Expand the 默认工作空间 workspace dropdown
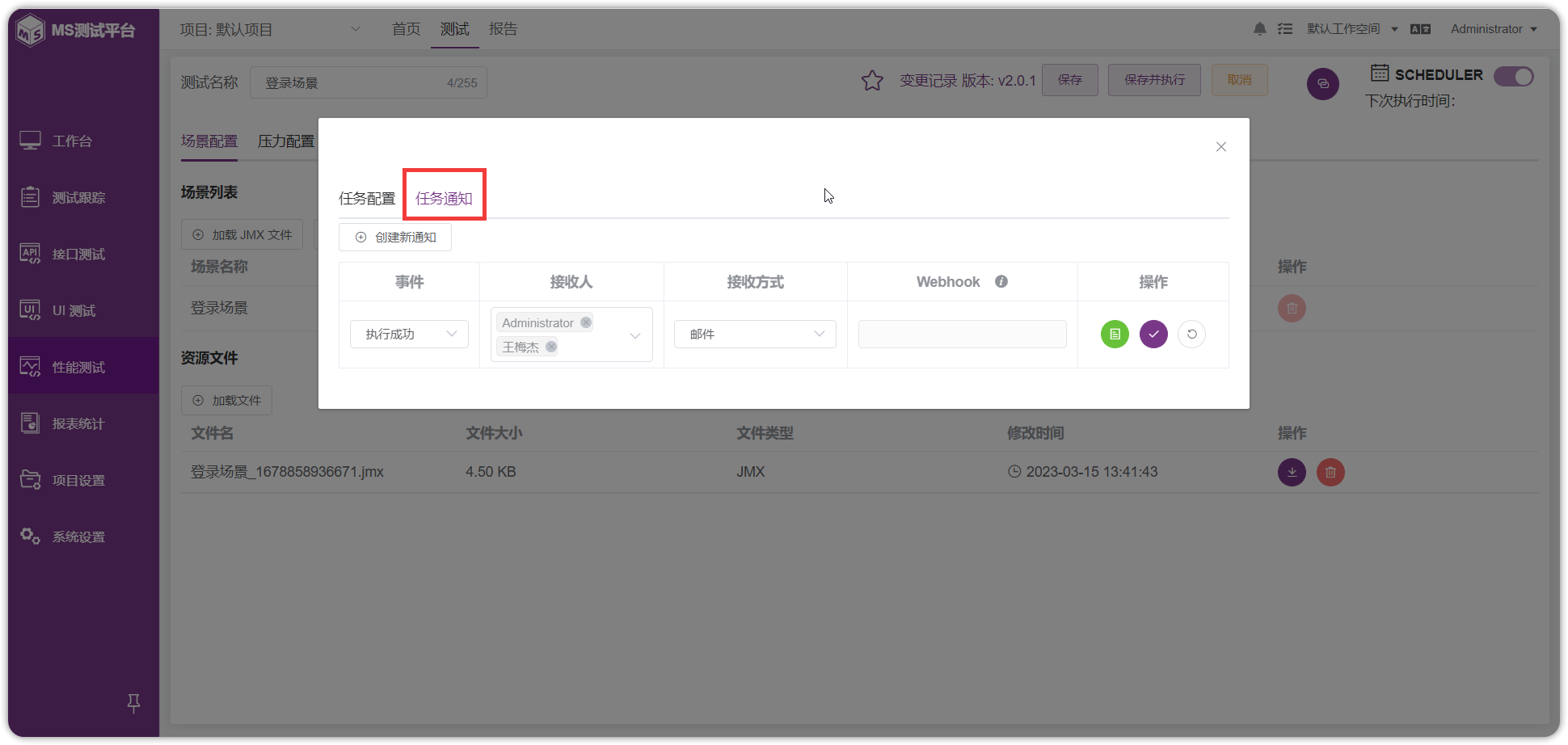 1352,29
